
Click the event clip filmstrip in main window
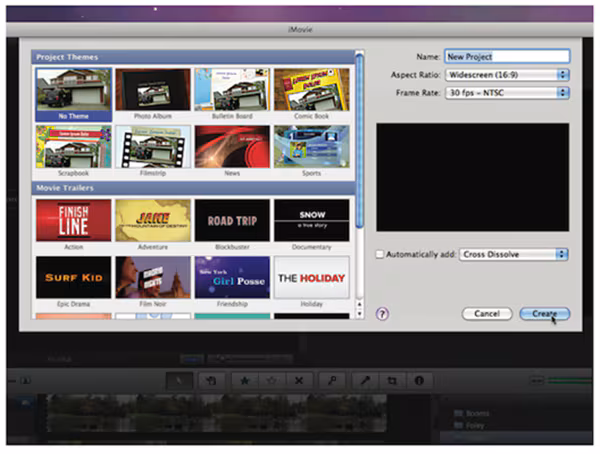pos(217,413)
